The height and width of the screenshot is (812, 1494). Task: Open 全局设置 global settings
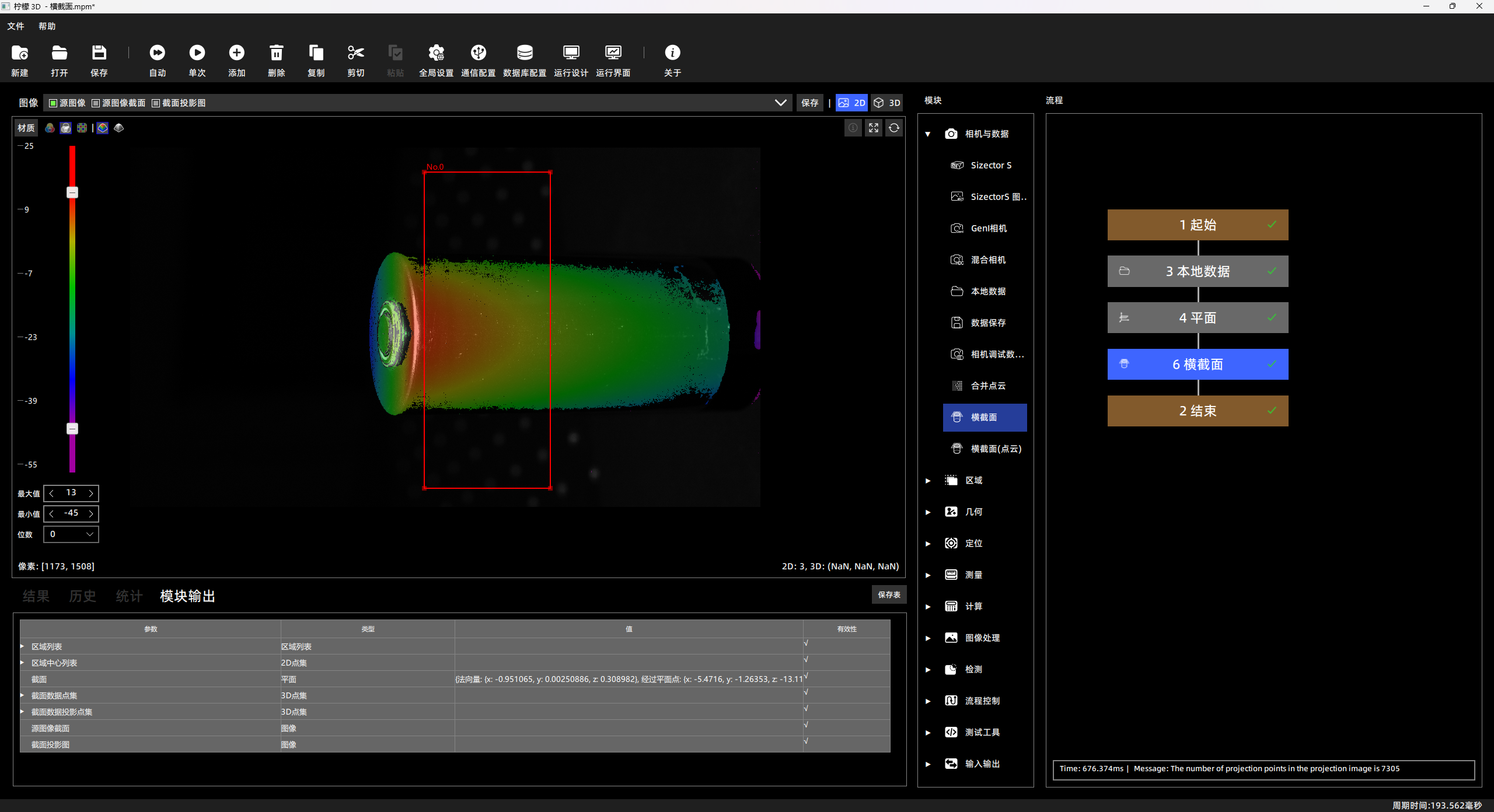437,53
